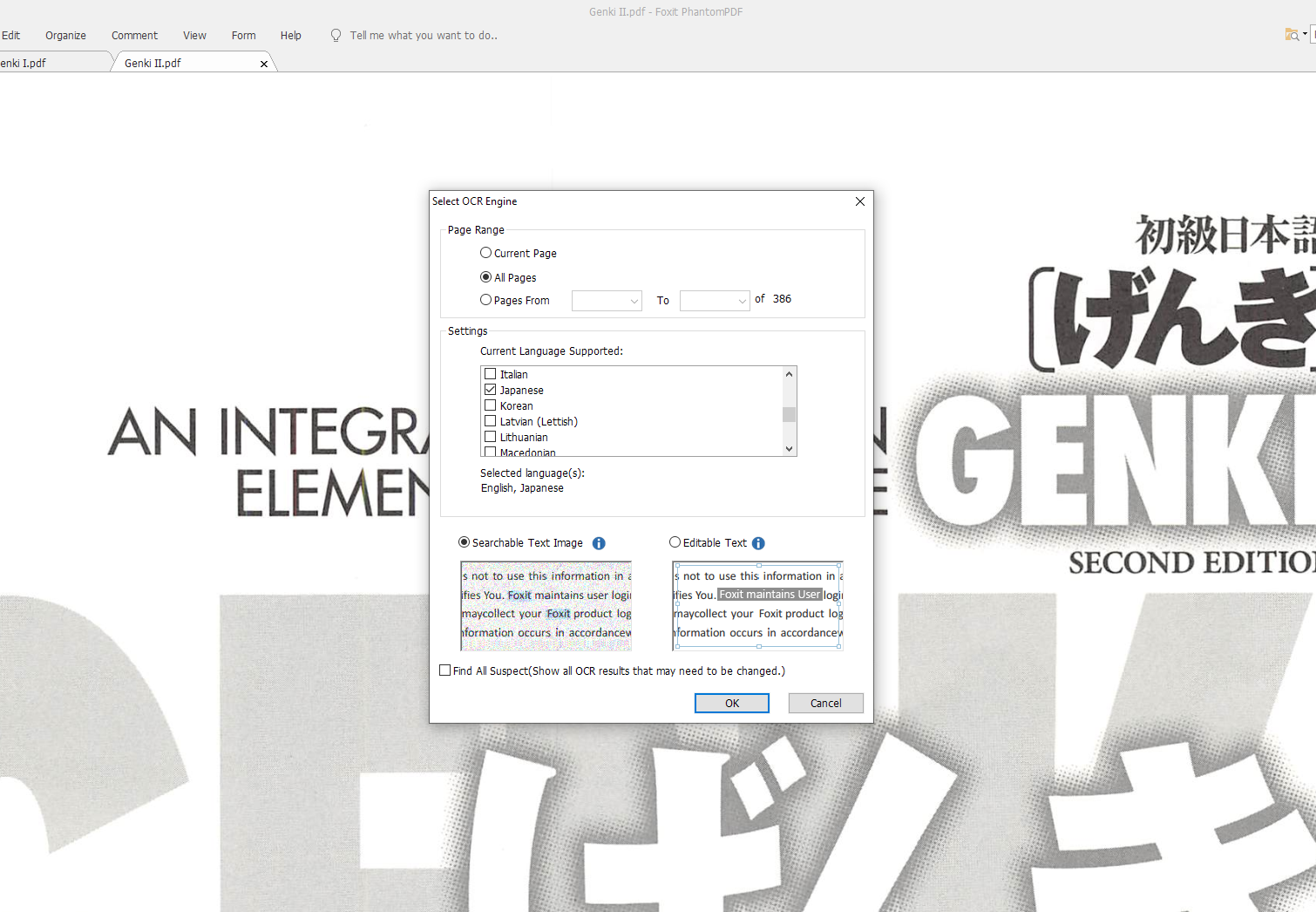Open the Comment menu
Screen dimensions: 1316x912
134,36
